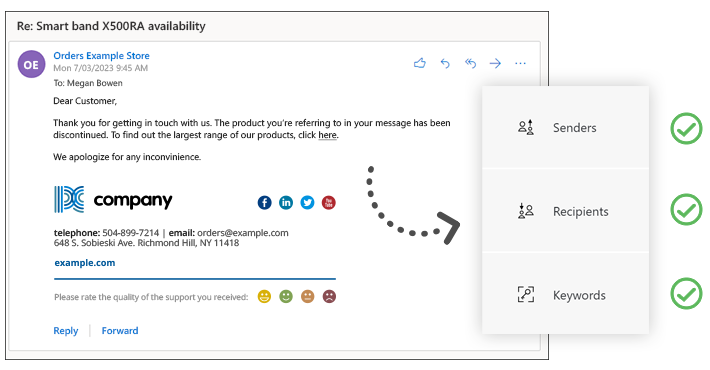
Task: Open the Twitter icon in signature
Action: coord(307,202)
